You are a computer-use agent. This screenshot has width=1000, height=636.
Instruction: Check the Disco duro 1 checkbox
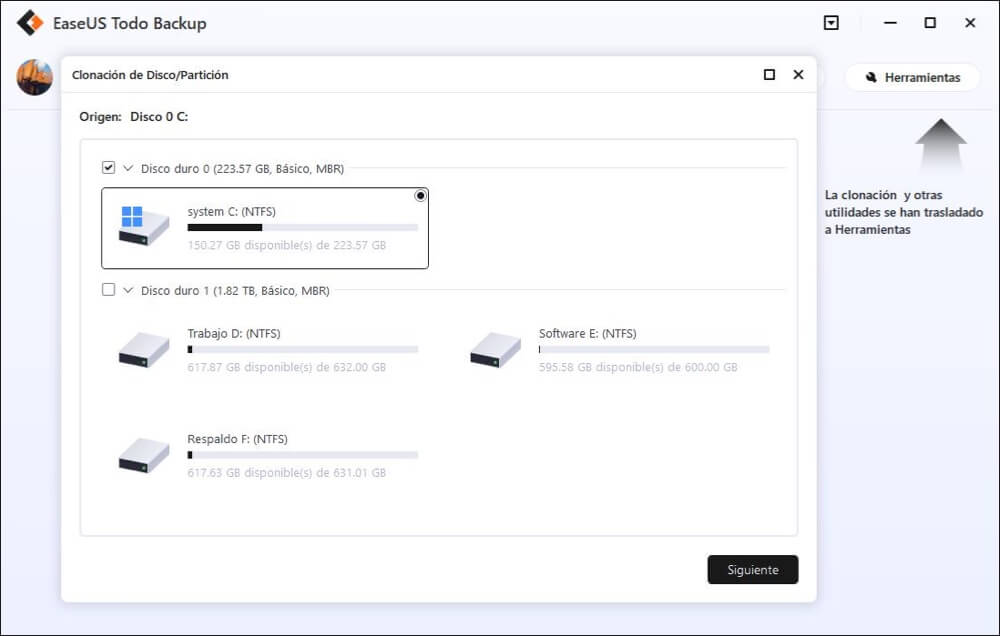tap(108, 290)
